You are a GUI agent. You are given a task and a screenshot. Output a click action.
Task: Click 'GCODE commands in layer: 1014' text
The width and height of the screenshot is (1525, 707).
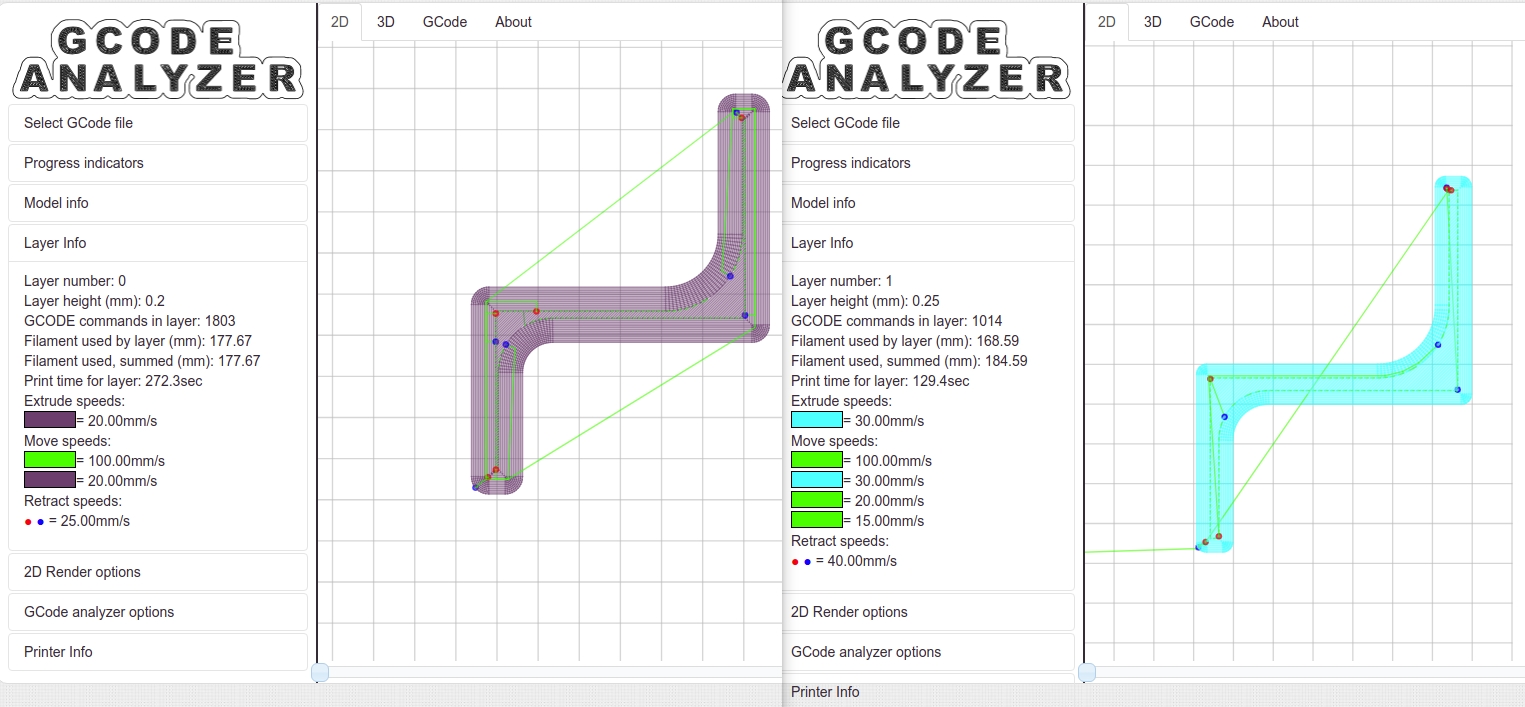897,321
